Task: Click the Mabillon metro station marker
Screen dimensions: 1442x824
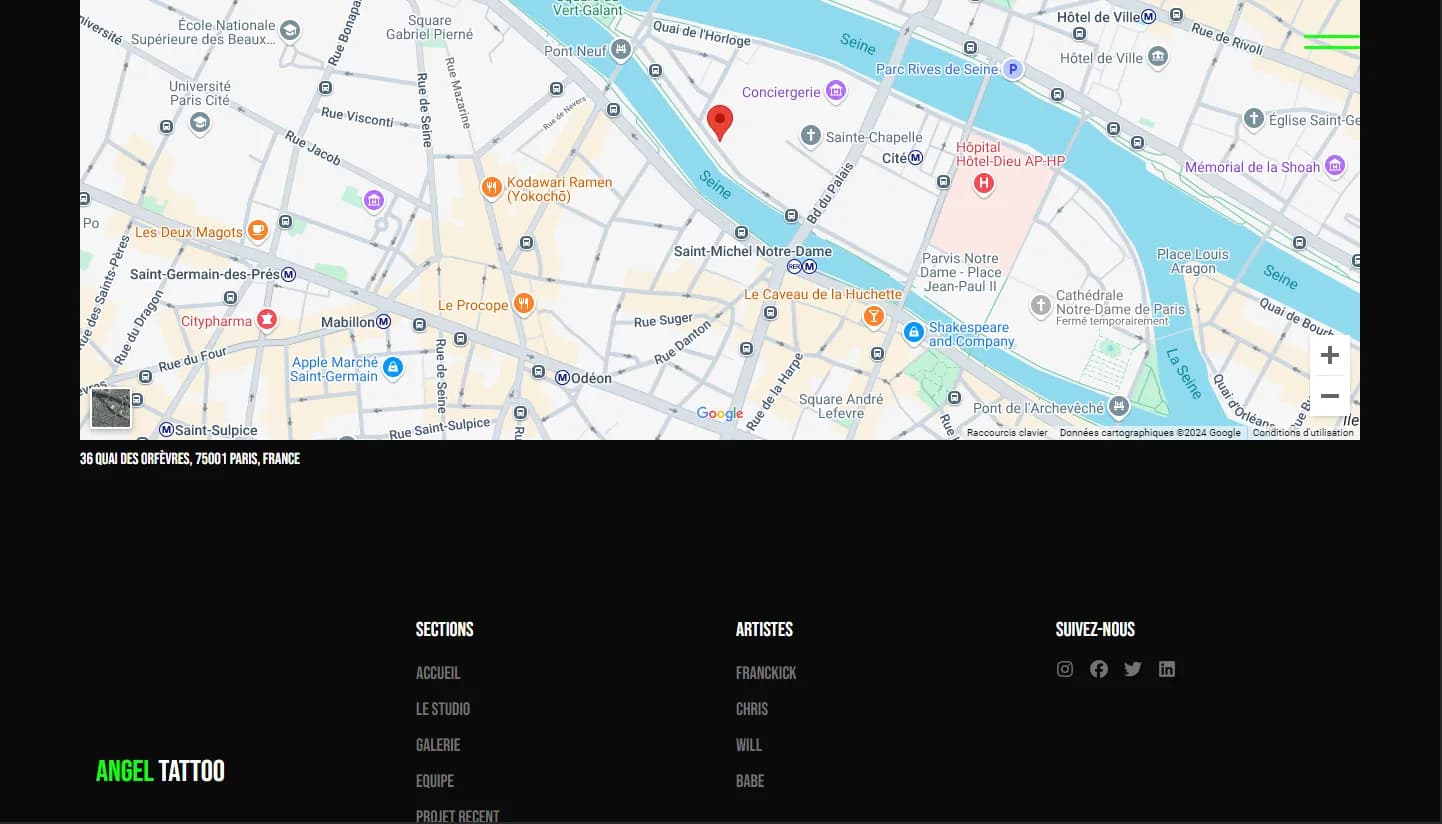Action: [x=383, y=322]
